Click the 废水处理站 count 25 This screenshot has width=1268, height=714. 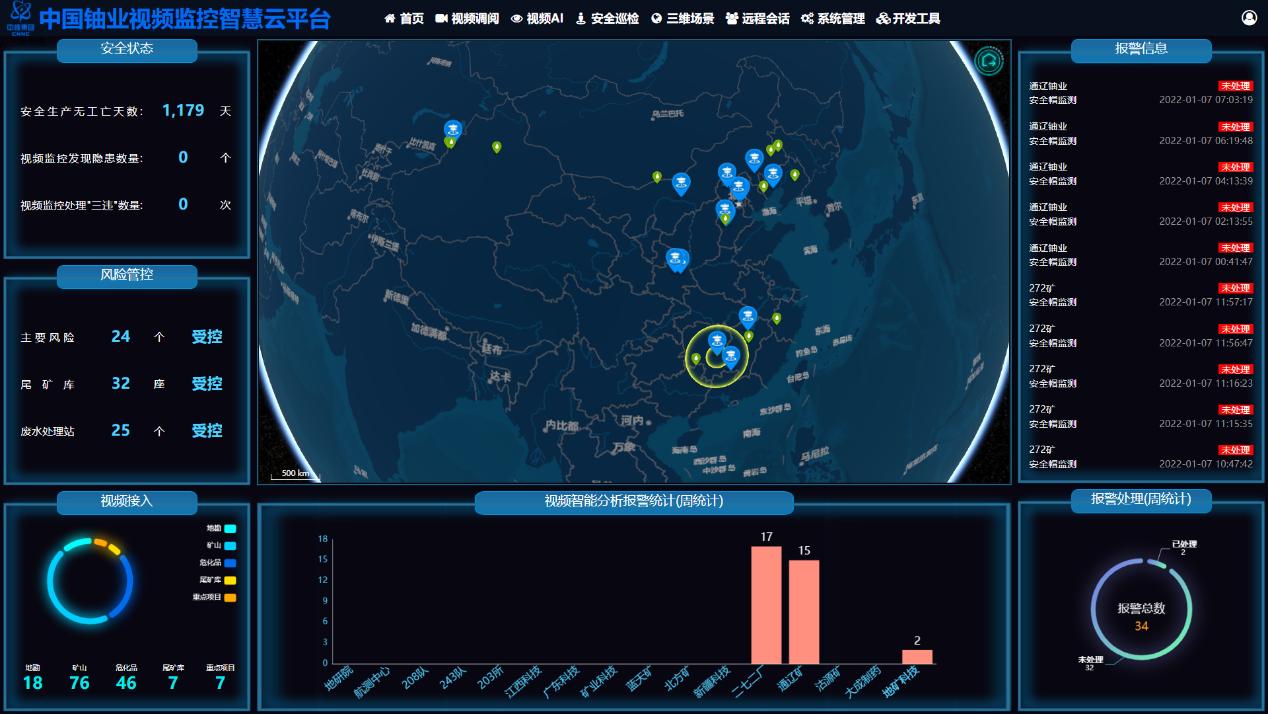click(121, 431)
